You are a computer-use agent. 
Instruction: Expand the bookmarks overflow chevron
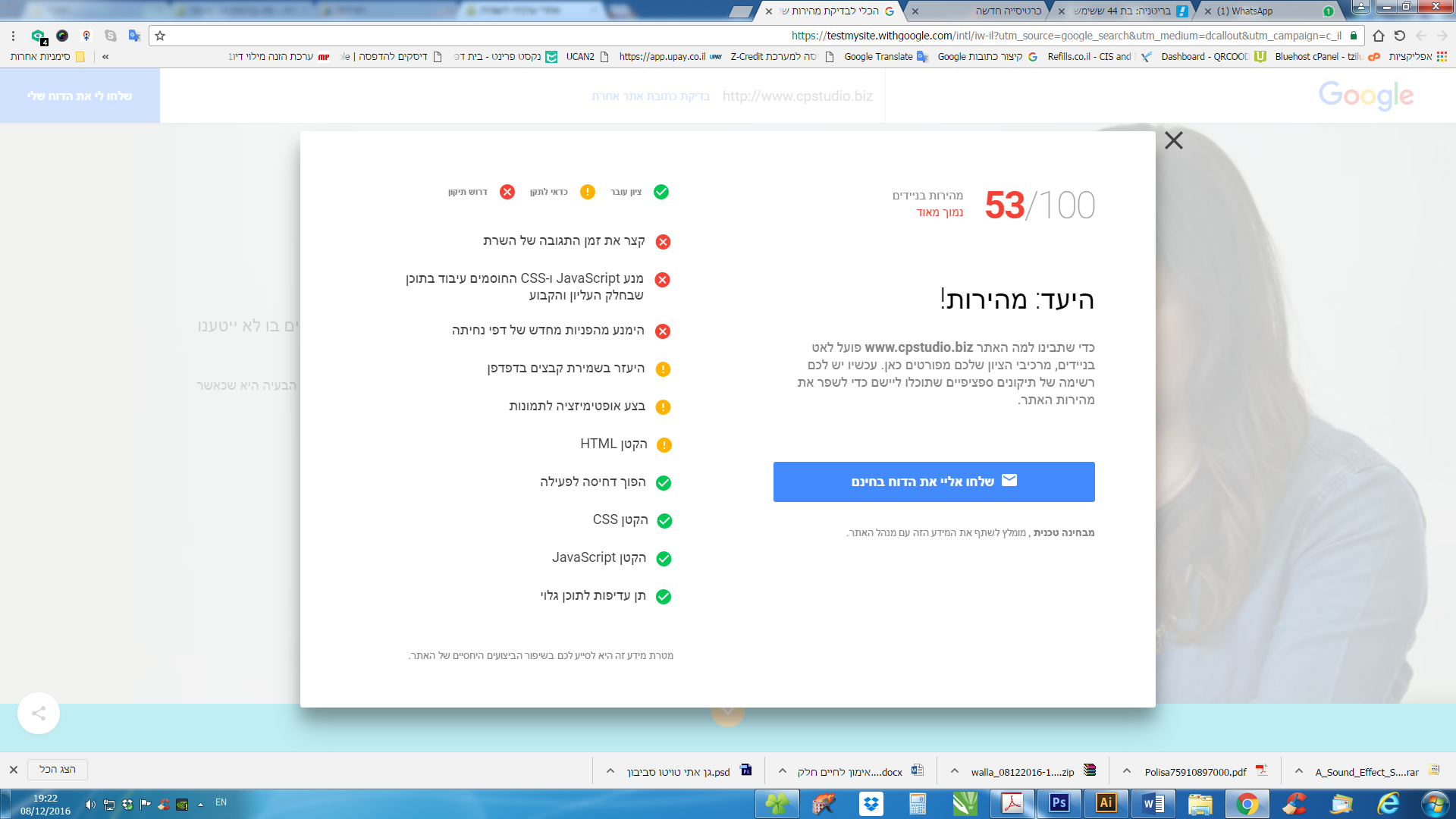[105, 57]
